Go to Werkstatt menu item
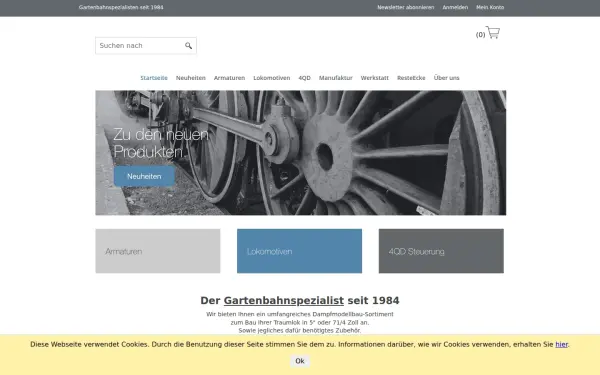Image resolution: width=600 pixels, height=375 pixels. click(x=375, y=78)
